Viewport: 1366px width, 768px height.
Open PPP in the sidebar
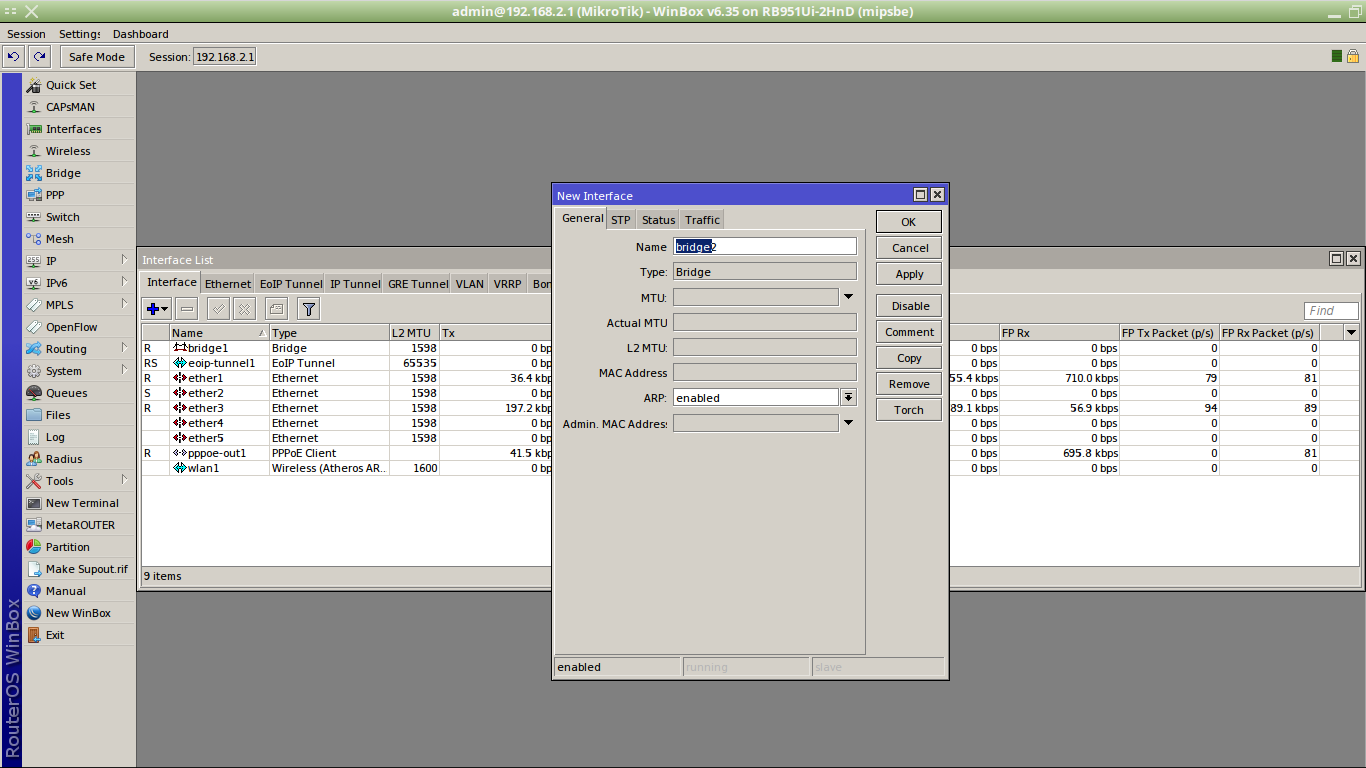[78, 195]
